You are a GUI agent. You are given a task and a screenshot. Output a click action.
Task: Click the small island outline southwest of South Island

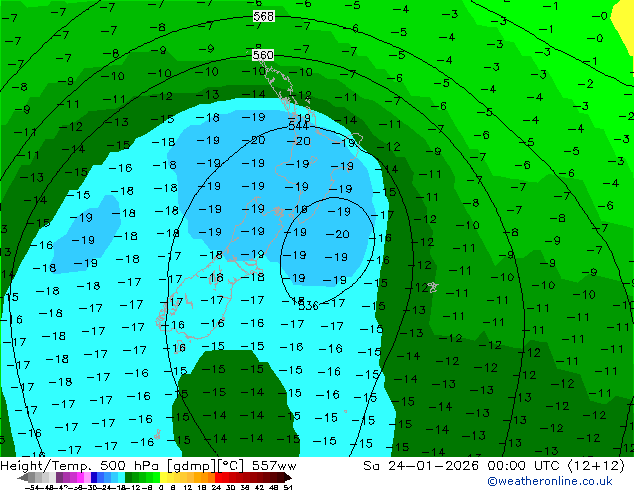pos(157,435)
